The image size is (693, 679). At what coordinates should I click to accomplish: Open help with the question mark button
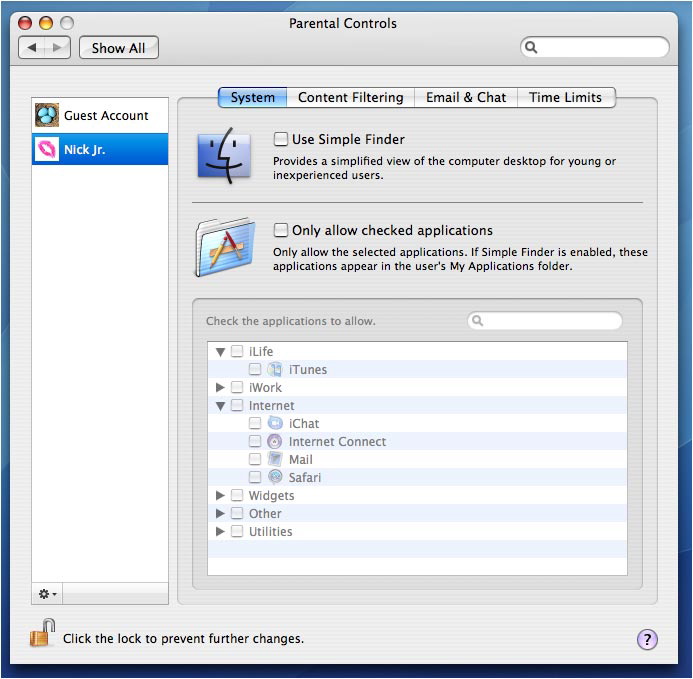[x=647, y=639]
